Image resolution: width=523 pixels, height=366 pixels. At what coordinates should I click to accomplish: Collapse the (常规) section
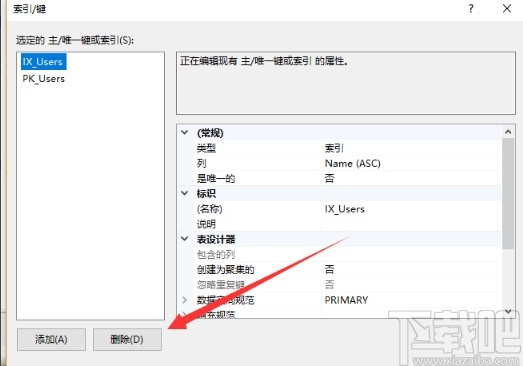point(184,132)
